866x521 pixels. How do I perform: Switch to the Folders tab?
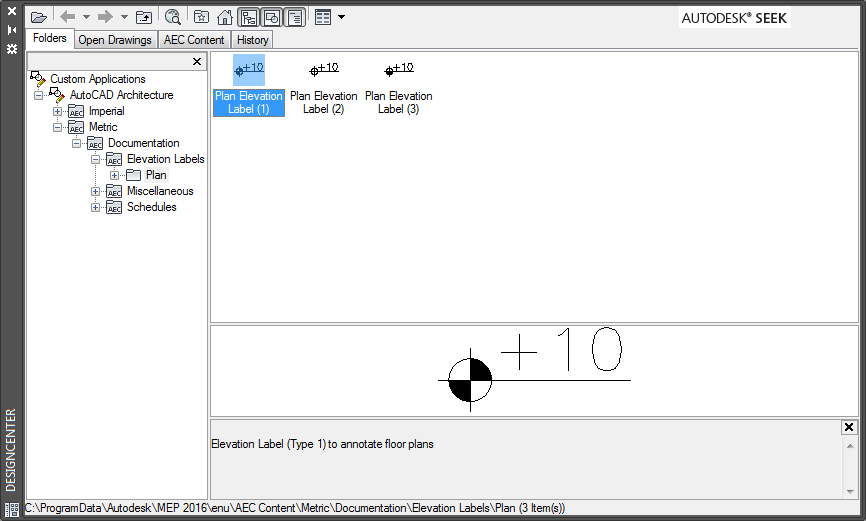(50, 38)
